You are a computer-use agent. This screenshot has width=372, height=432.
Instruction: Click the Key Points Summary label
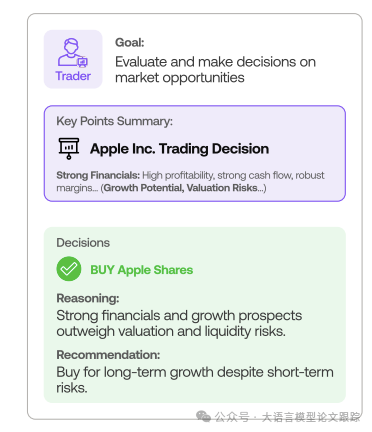click(x=115, y=121)
